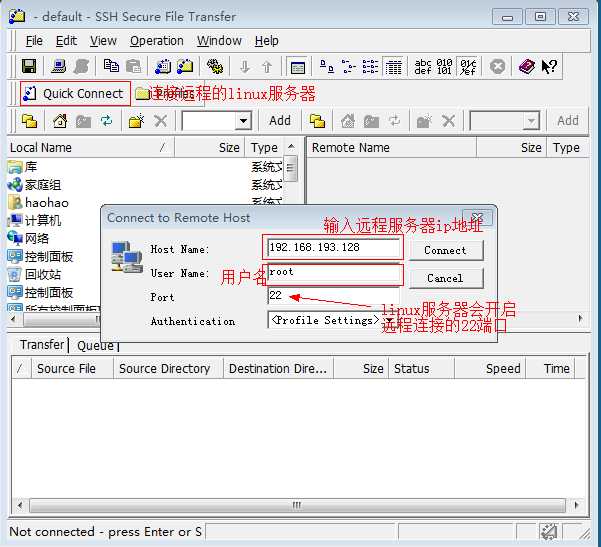Open the Authentication Profile Settings dropdown
The height and width of the screenshot is (547, 601).
(389, 320)
